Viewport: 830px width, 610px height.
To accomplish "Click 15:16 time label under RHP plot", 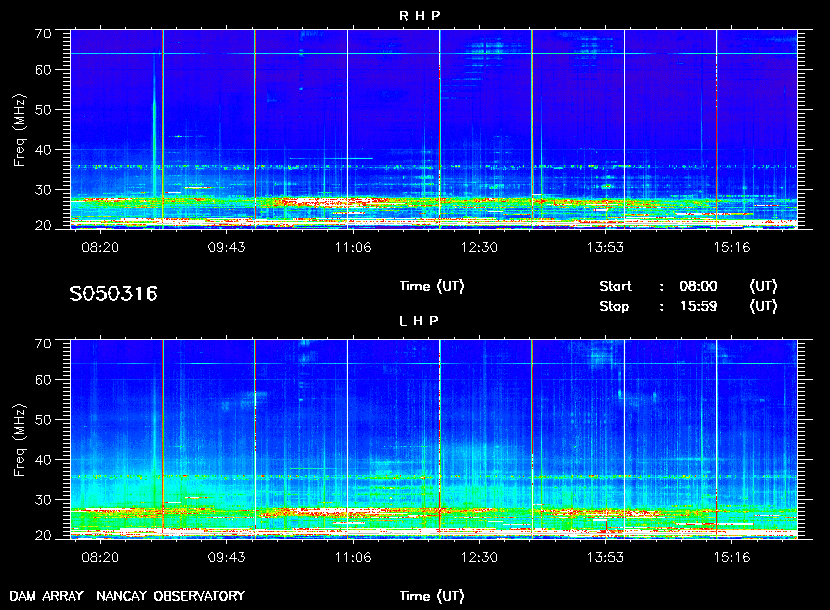I will point(732,247).
